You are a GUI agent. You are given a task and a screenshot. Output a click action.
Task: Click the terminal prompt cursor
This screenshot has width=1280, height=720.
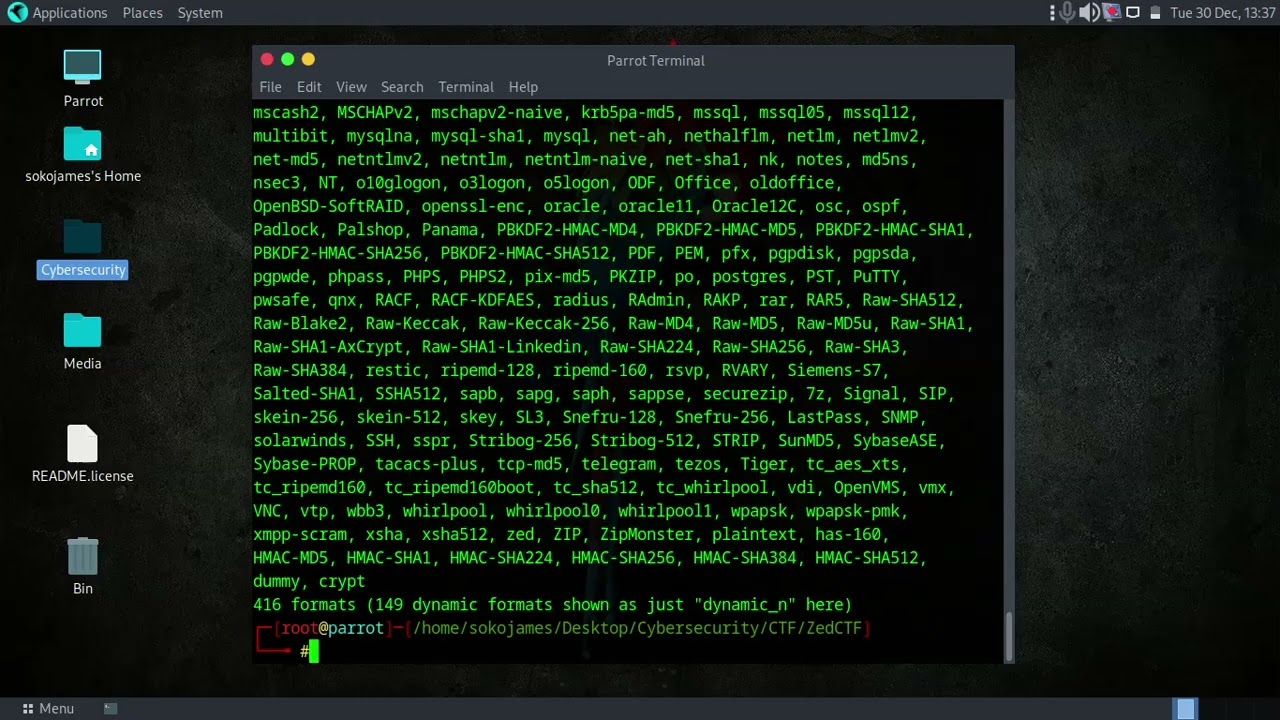click(313, 651)
